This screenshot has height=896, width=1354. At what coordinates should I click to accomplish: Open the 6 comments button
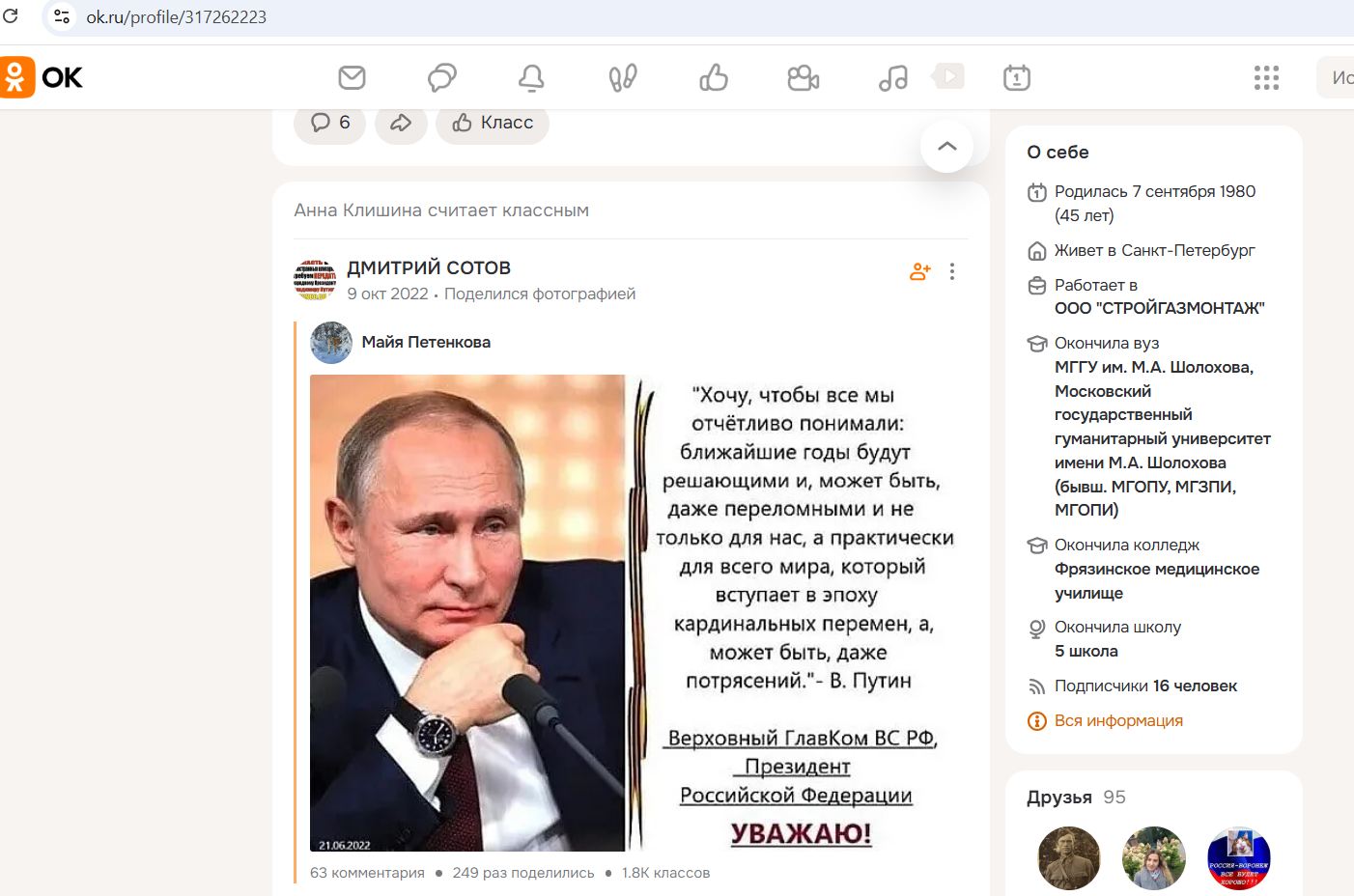pyautogui.click(x=330, y=123)
